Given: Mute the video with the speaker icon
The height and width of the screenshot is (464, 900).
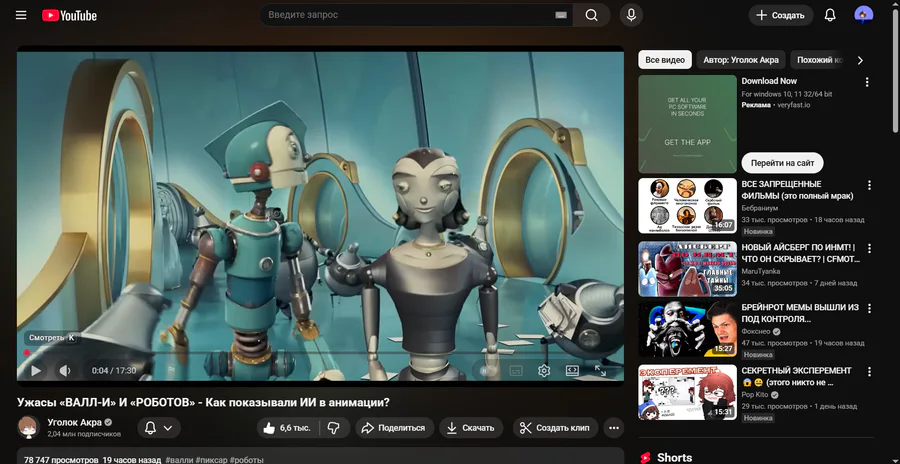Looking at the screenshot, I should [x=65, y=370].
